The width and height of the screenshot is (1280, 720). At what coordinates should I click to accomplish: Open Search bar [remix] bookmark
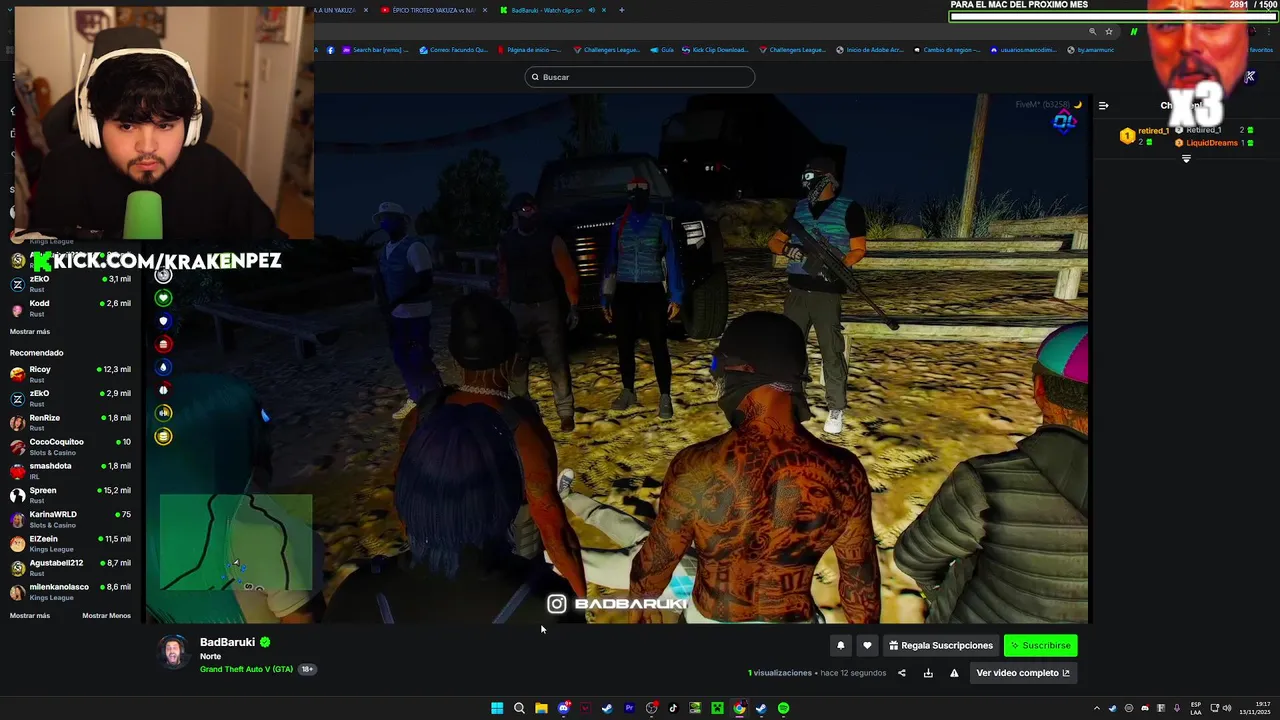(377, 50)
